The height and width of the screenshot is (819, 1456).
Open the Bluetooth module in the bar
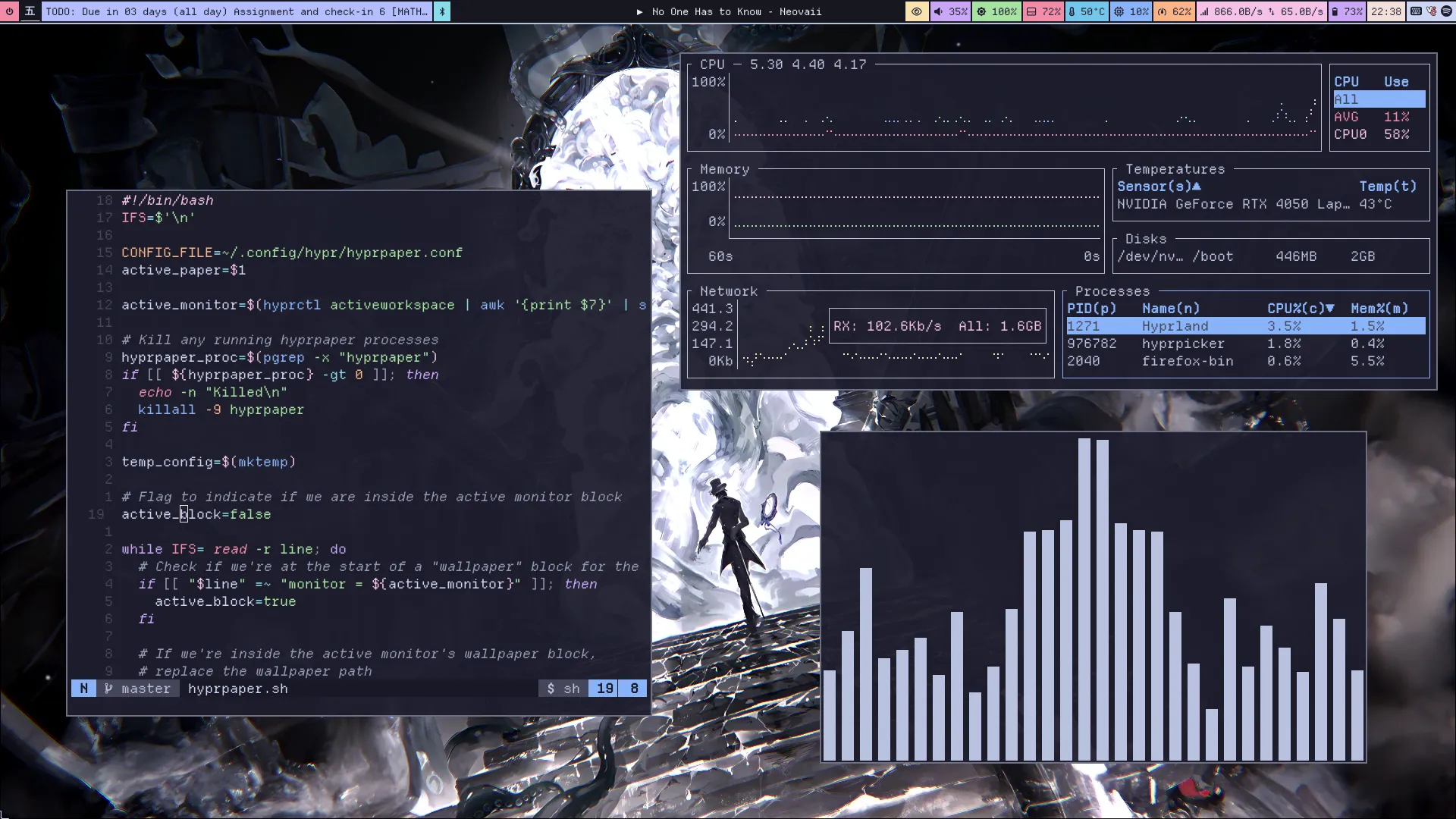(x=443, y=11)
